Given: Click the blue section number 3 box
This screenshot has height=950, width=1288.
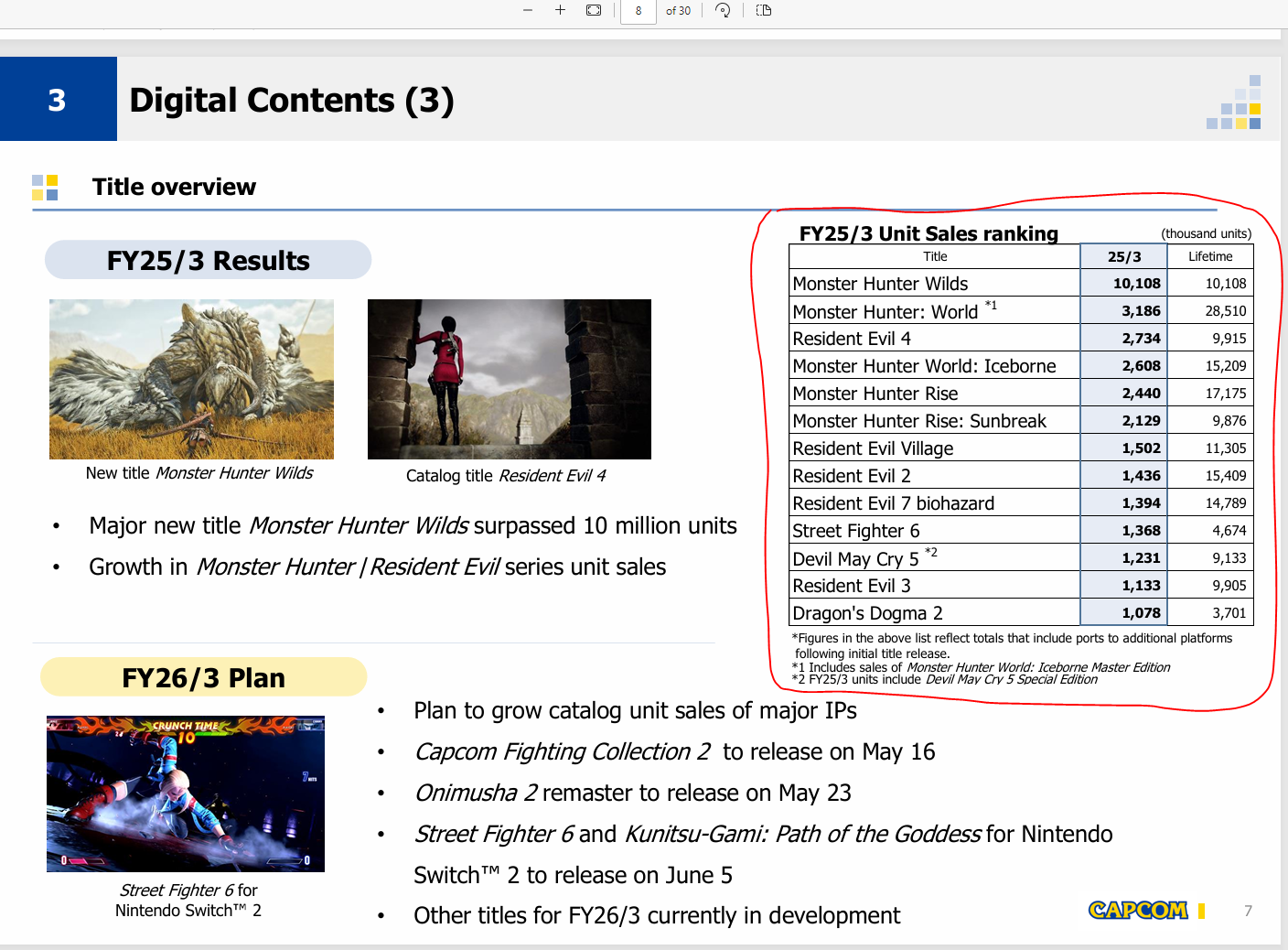Looking at the screenshot, I should point(58,99).
